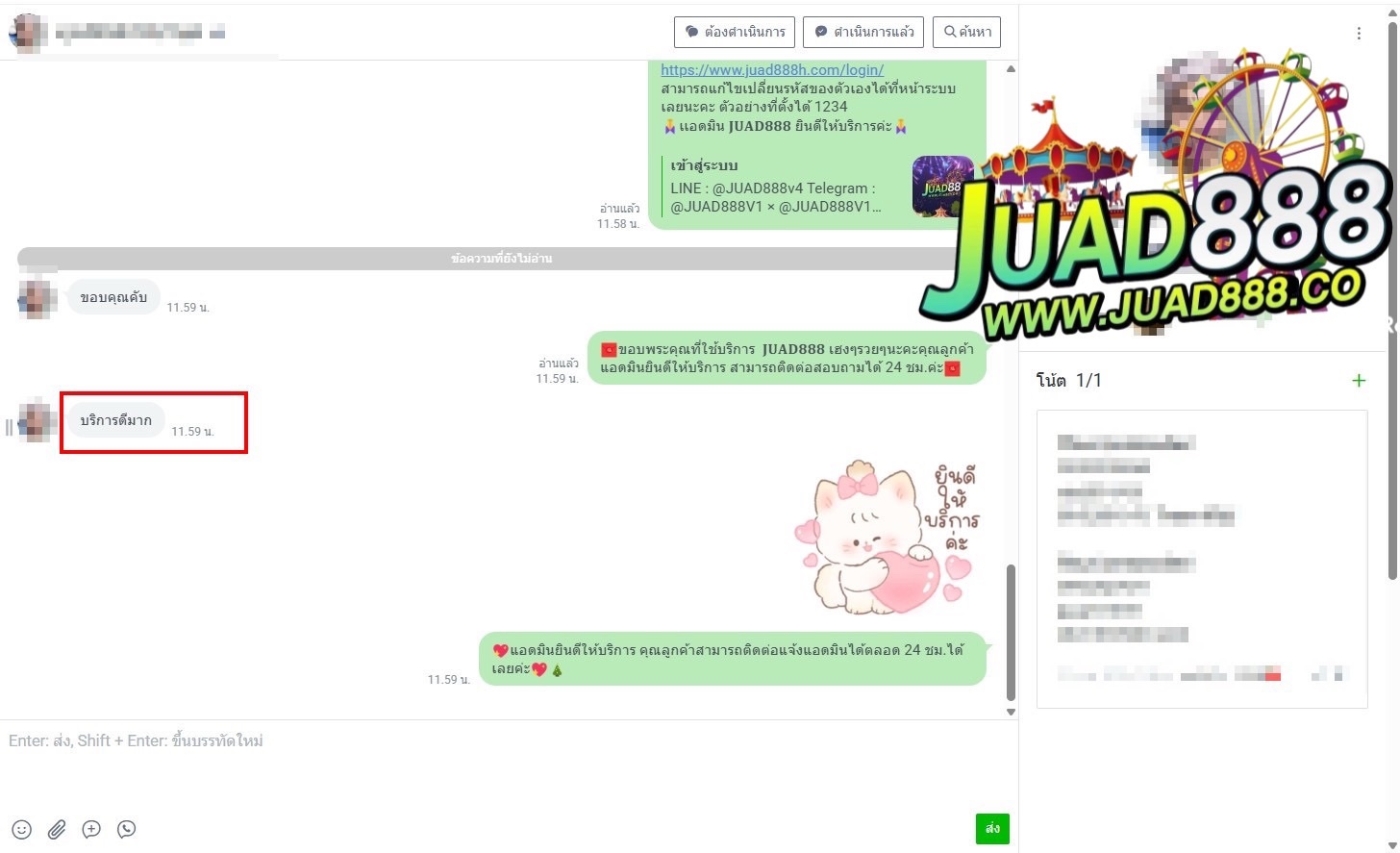The height and width of the screenshot is (853, 1400).
Task: Mark chat as ดำเนินการแล้ว
Action: pyautogui.click(x=862, y=32)
